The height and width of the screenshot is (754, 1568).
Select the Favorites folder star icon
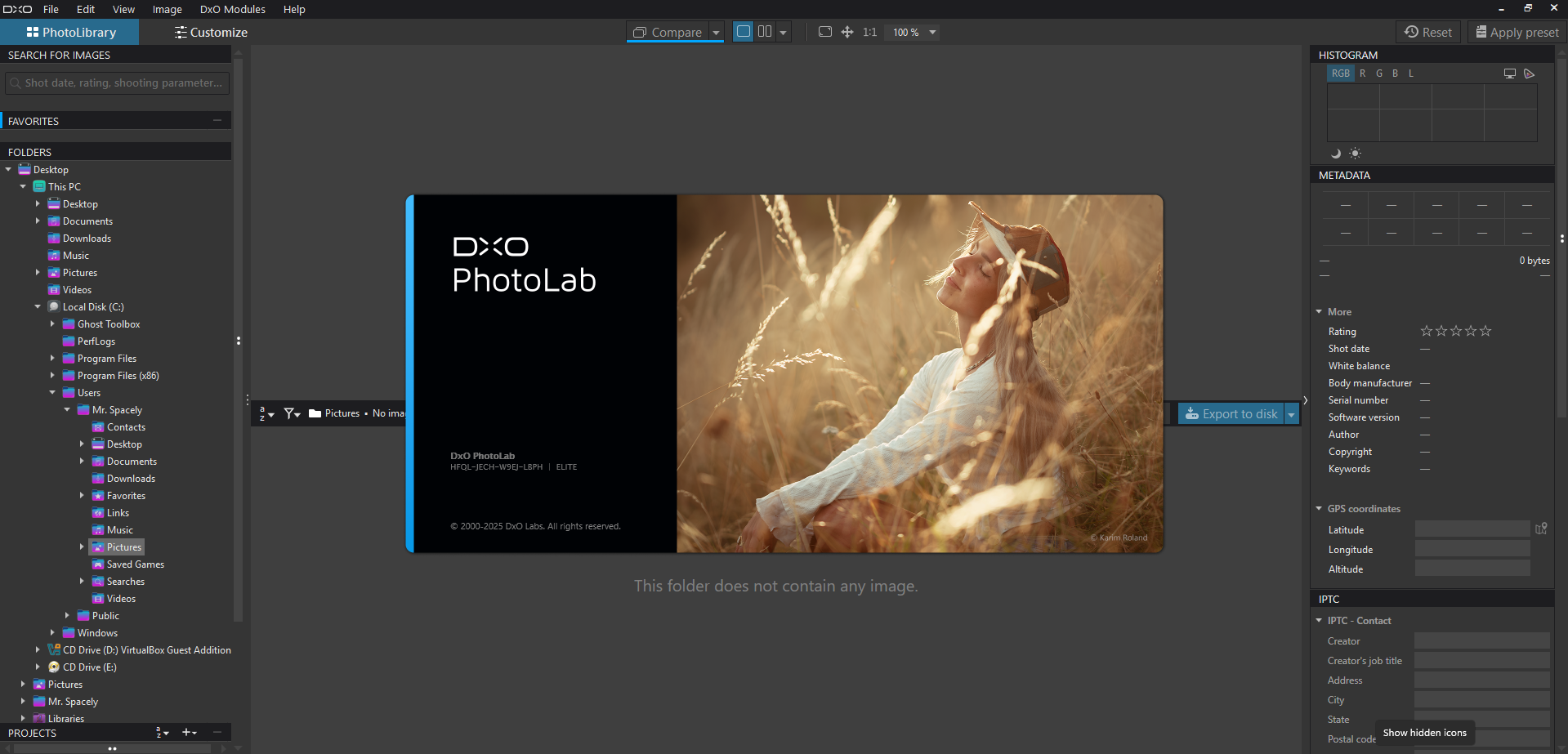pos(98,496)
